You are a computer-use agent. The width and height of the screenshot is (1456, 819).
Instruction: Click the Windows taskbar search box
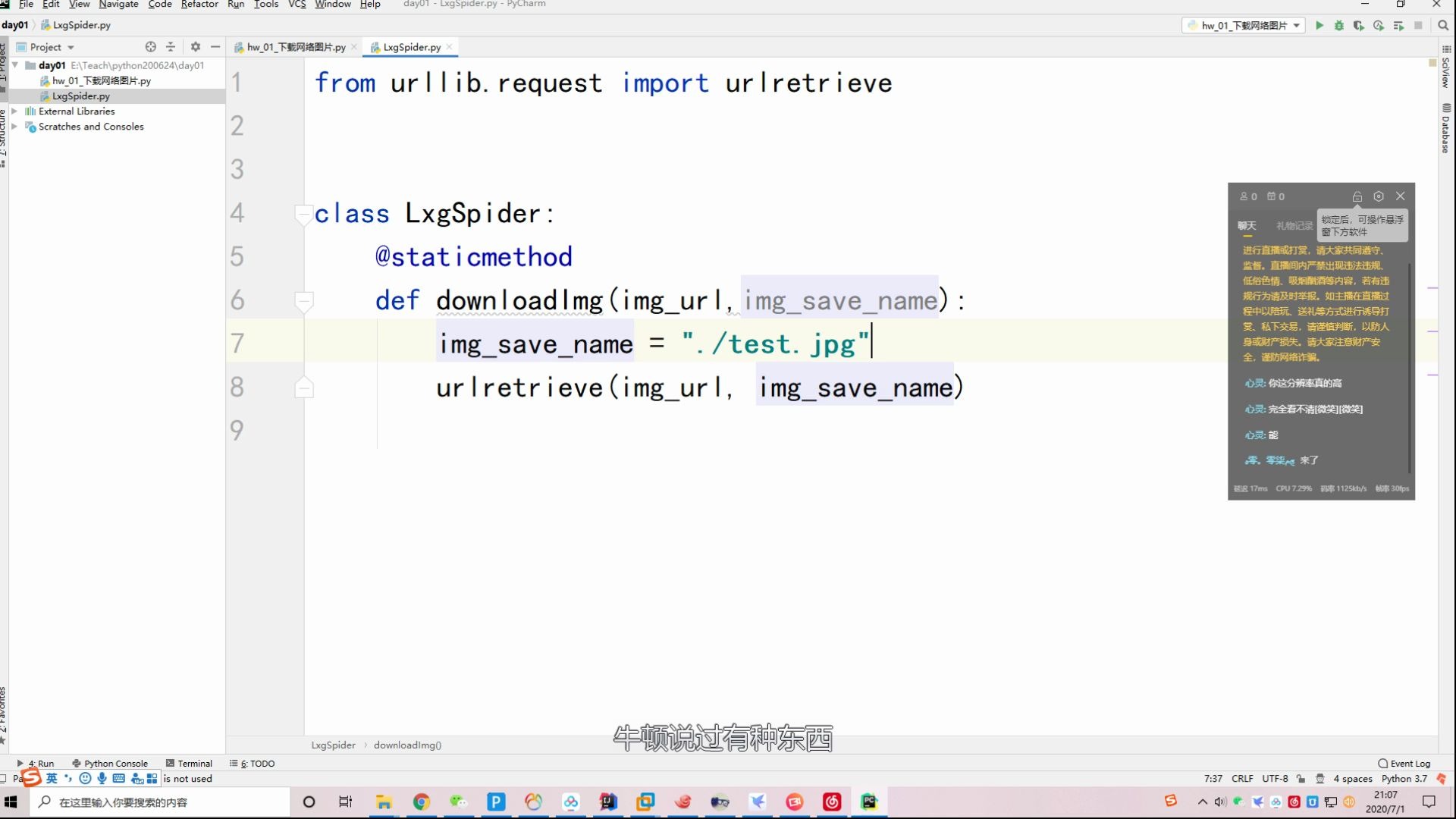(159, 802)
